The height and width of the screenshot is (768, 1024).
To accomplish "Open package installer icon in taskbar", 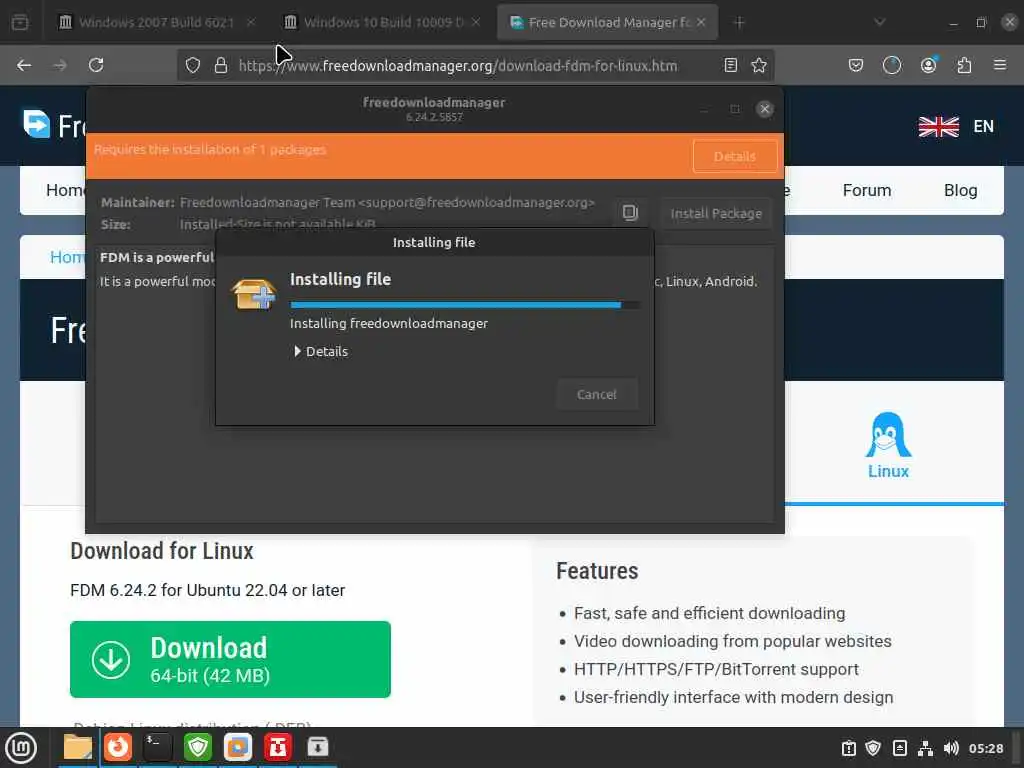I will (318, 747).
